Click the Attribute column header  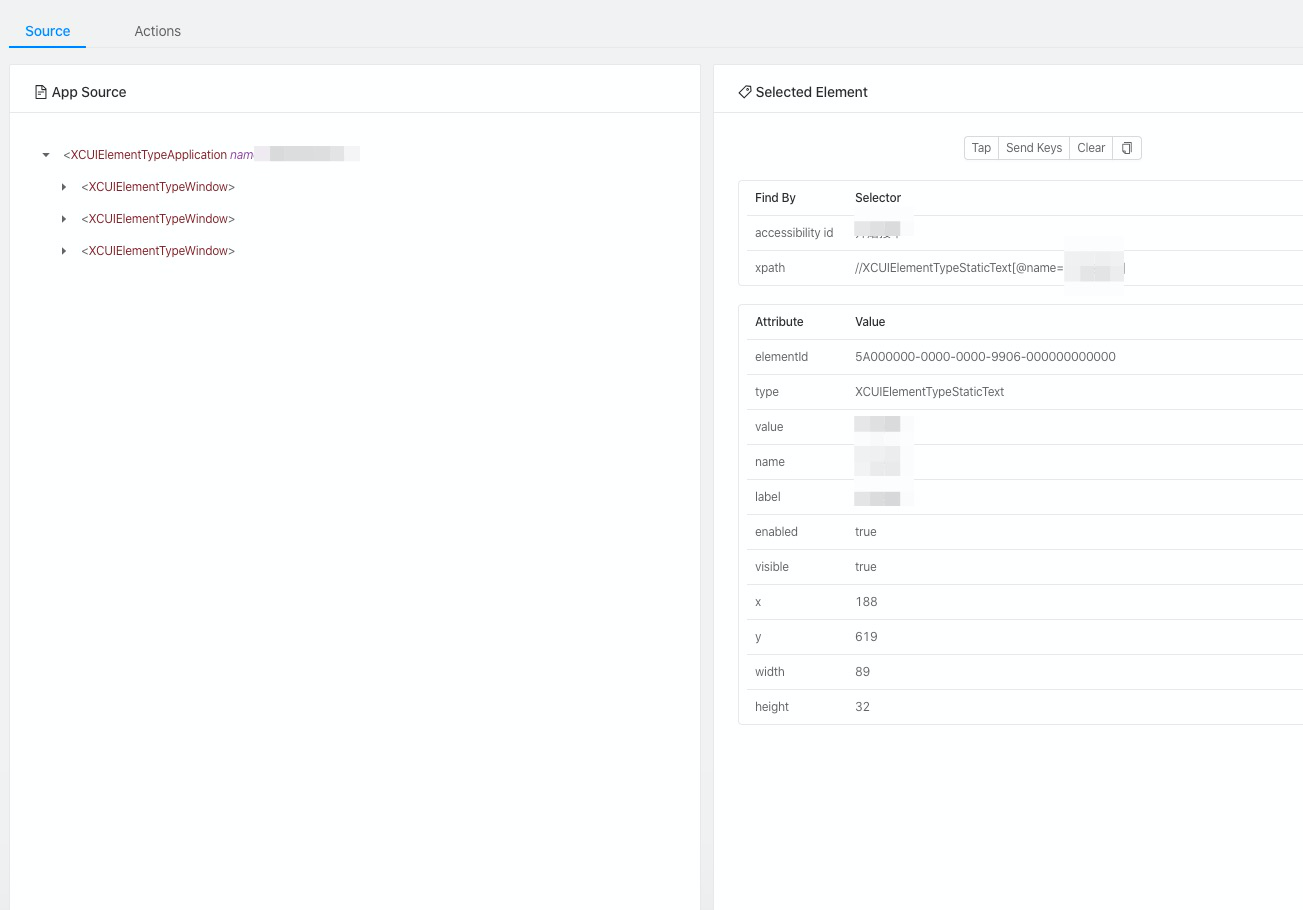coord(779,322)
